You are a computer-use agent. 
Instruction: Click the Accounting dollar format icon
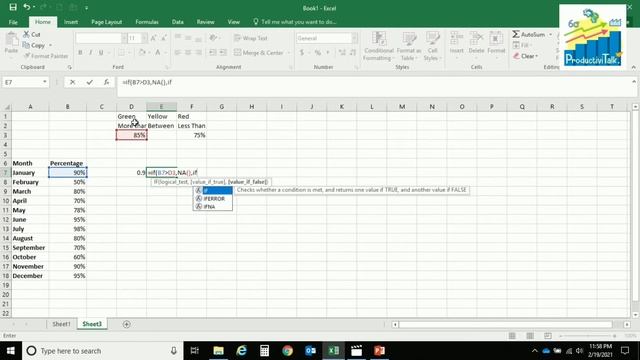[302, 53]
